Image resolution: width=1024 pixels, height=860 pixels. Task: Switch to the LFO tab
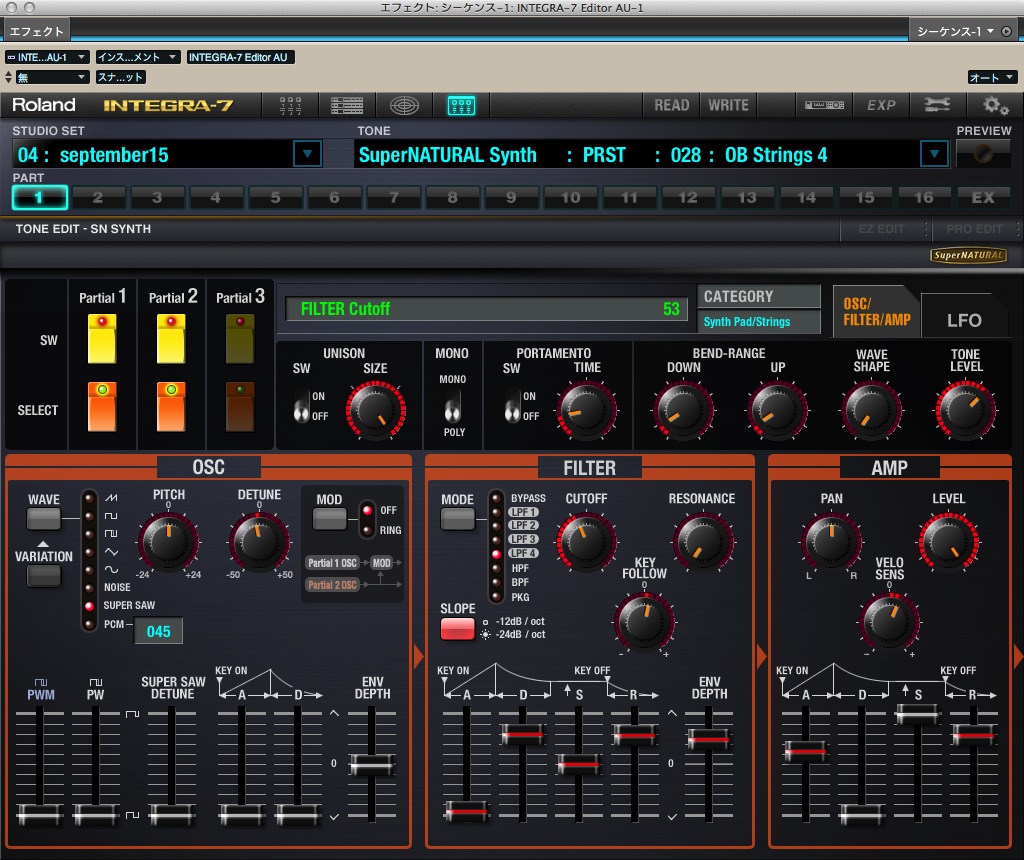pyautogui.click(x=964, y=320)
